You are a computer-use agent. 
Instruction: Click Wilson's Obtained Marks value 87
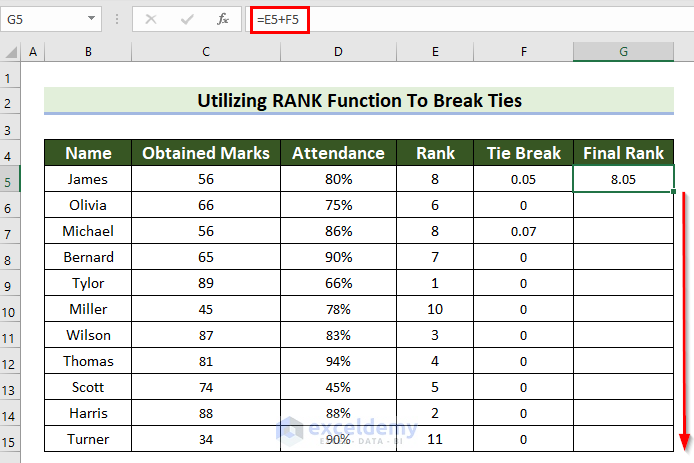(206, 335)
